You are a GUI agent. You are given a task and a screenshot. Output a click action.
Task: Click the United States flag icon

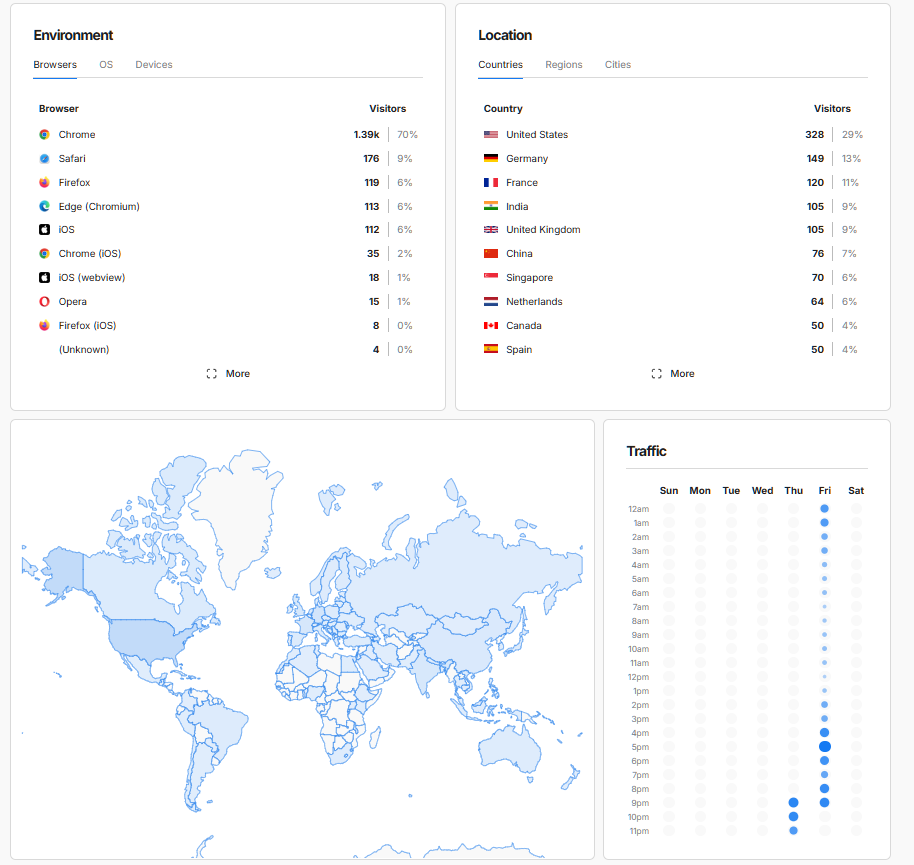pyautogui.click(x=491, y=135)
